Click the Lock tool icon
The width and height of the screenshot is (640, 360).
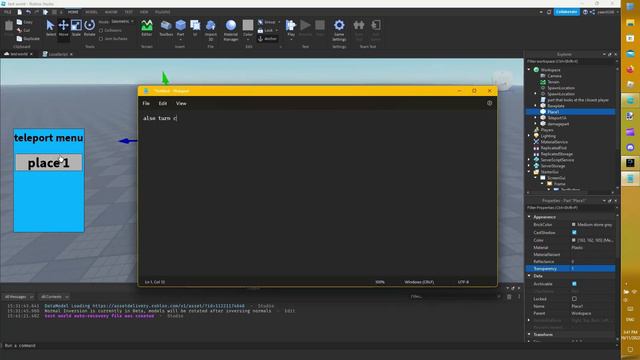pyautogui.click(x=260, y=30)
